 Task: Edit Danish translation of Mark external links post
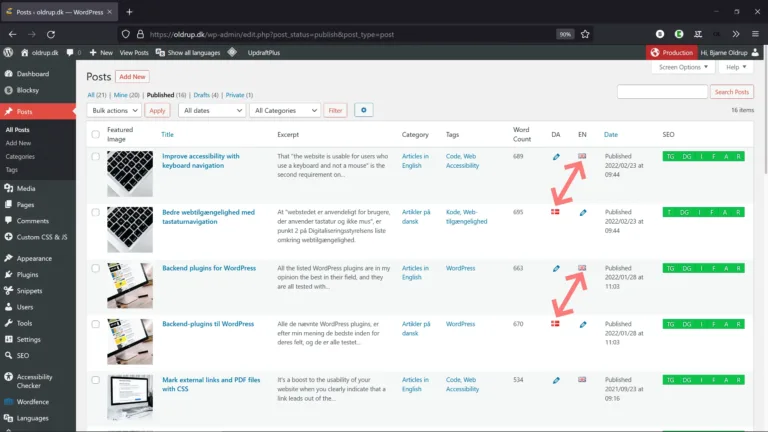click(x=556, y=380)
